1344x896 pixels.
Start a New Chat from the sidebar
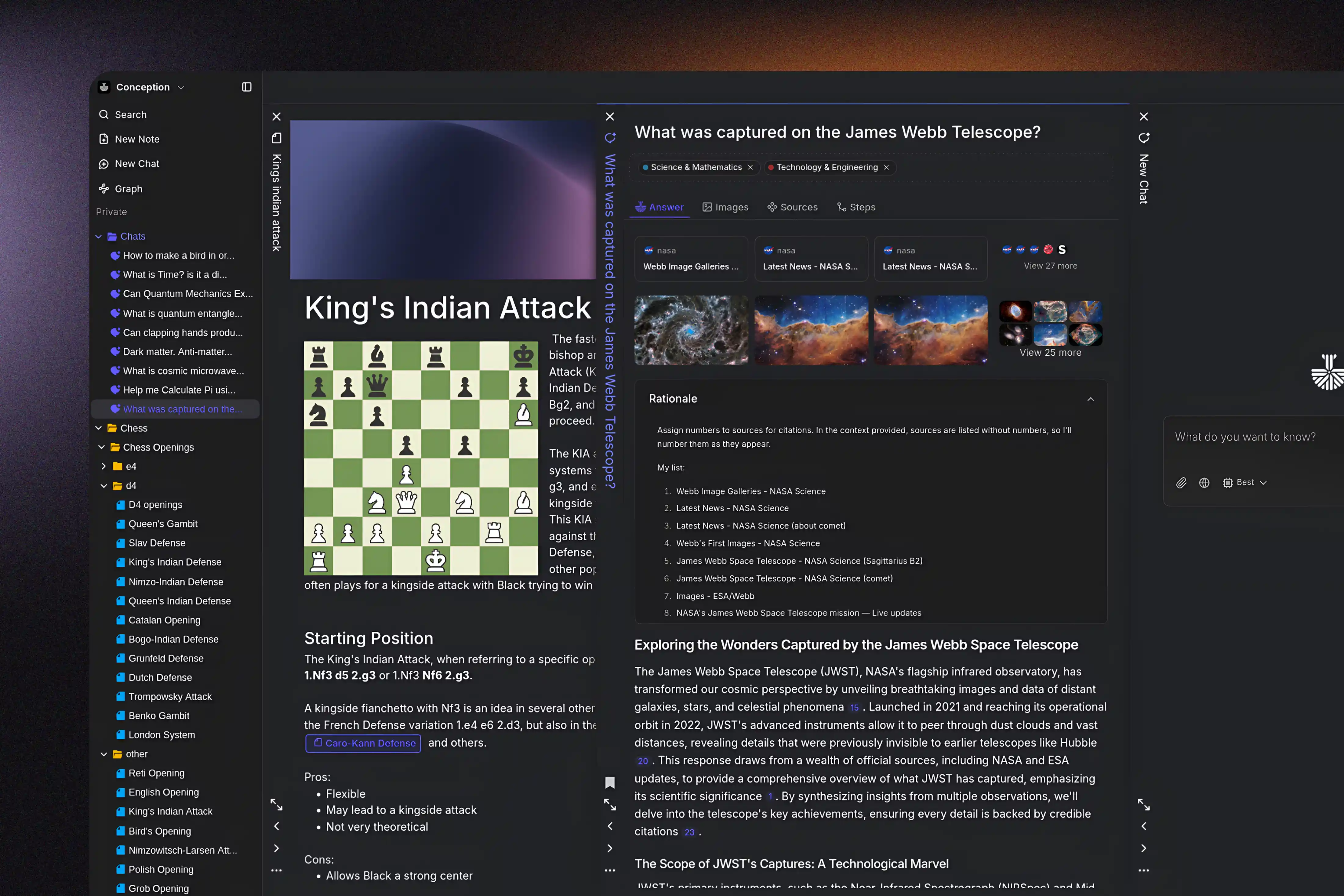click(x=136, y=163)
